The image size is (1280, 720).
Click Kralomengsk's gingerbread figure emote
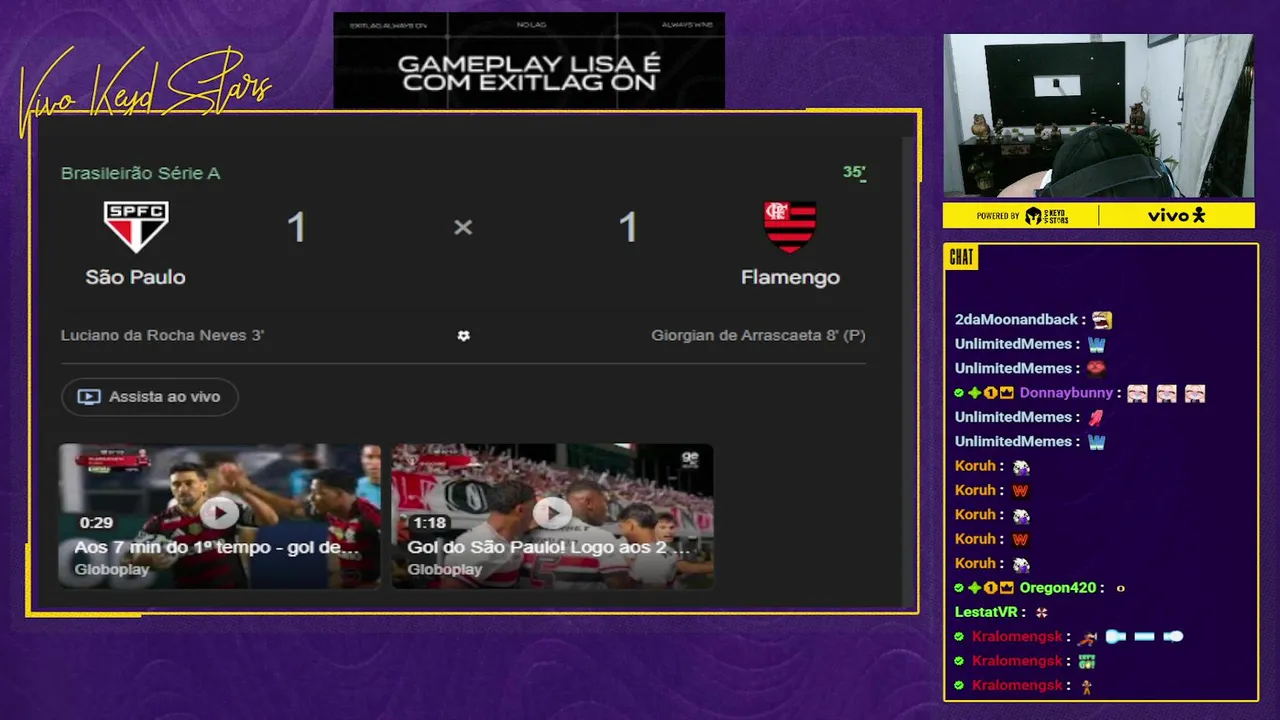point(1086,686)
